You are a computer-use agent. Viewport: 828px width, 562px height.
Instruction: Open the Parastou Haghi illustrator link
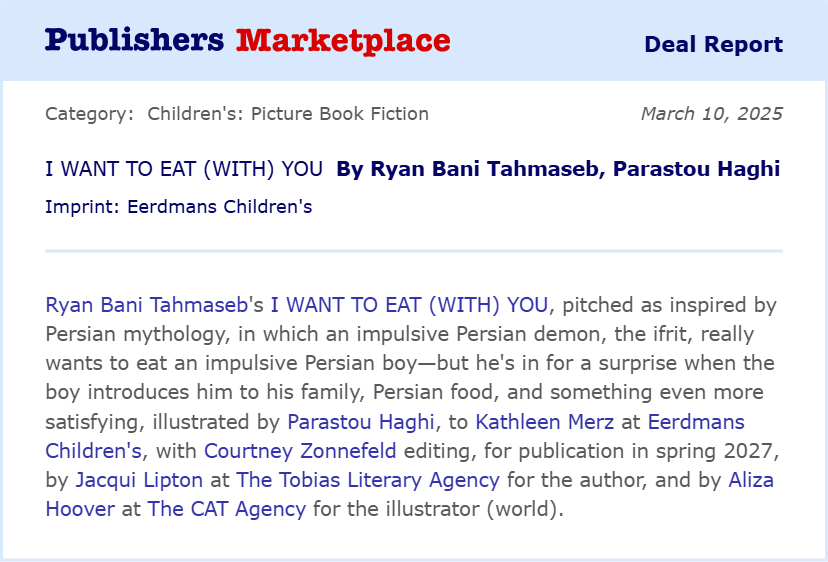(361, 422)
